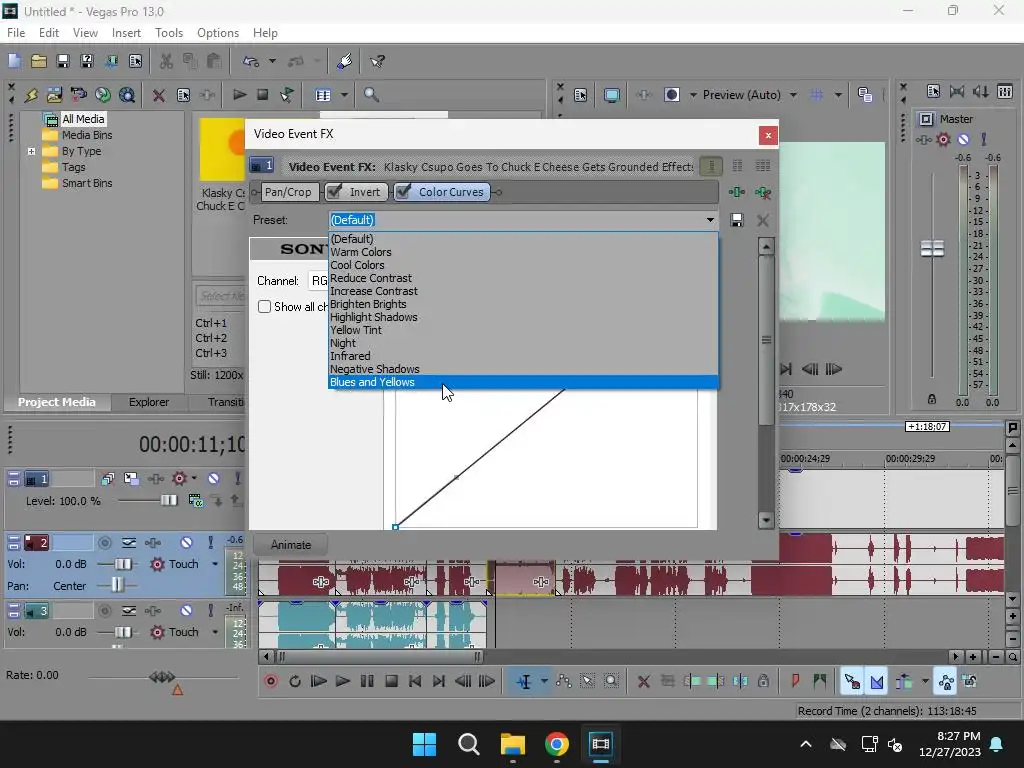Collapse the Preset dropdown arrow
1024x768 pixels.
point(710,220)
